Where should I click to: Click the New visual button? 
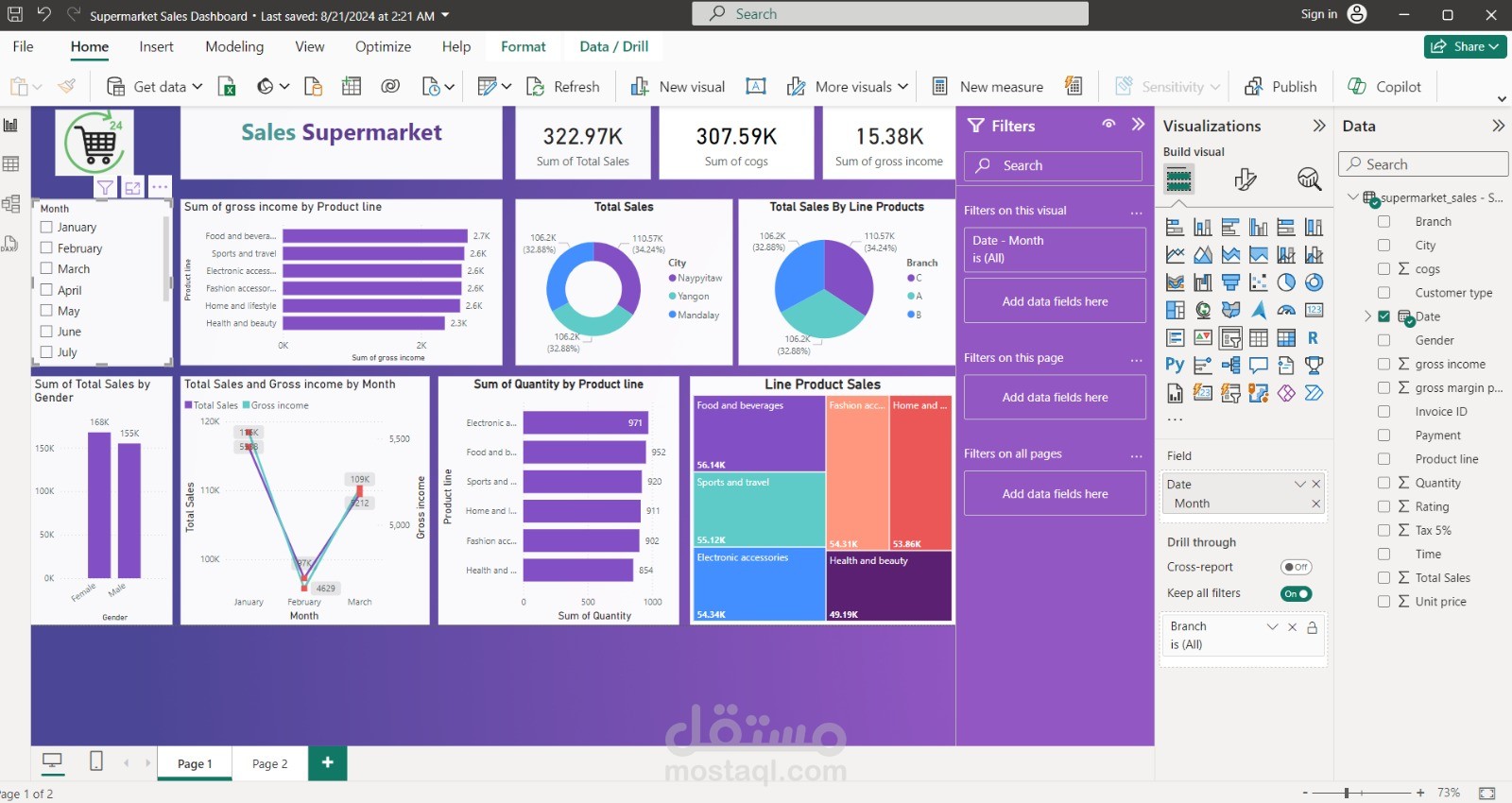pos(678,87)
